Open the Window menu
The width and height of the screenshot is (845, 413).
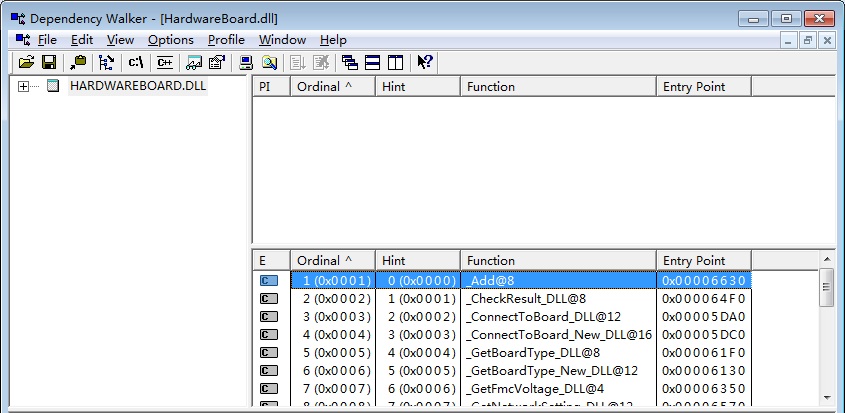[282, 40]
